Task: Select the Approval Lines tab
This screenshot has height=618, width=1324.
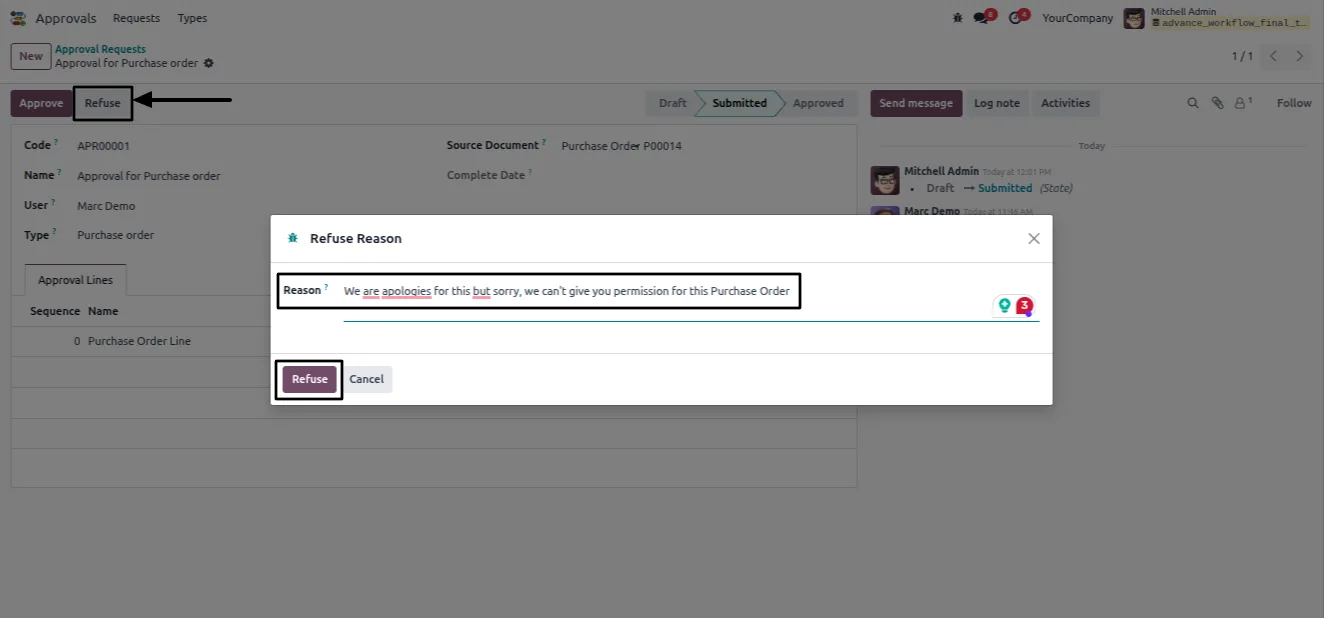Action: [75, 280]
